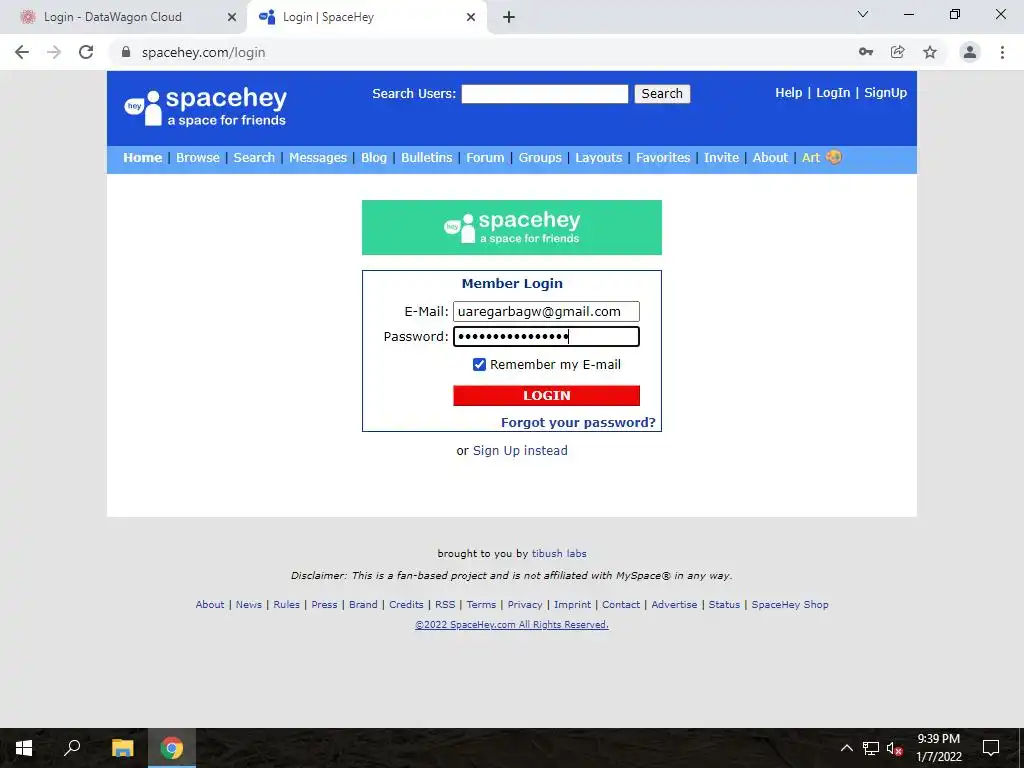Open Art in navigation bar
This screenshot has width=1024, height=768.
(x=810, y=157)
